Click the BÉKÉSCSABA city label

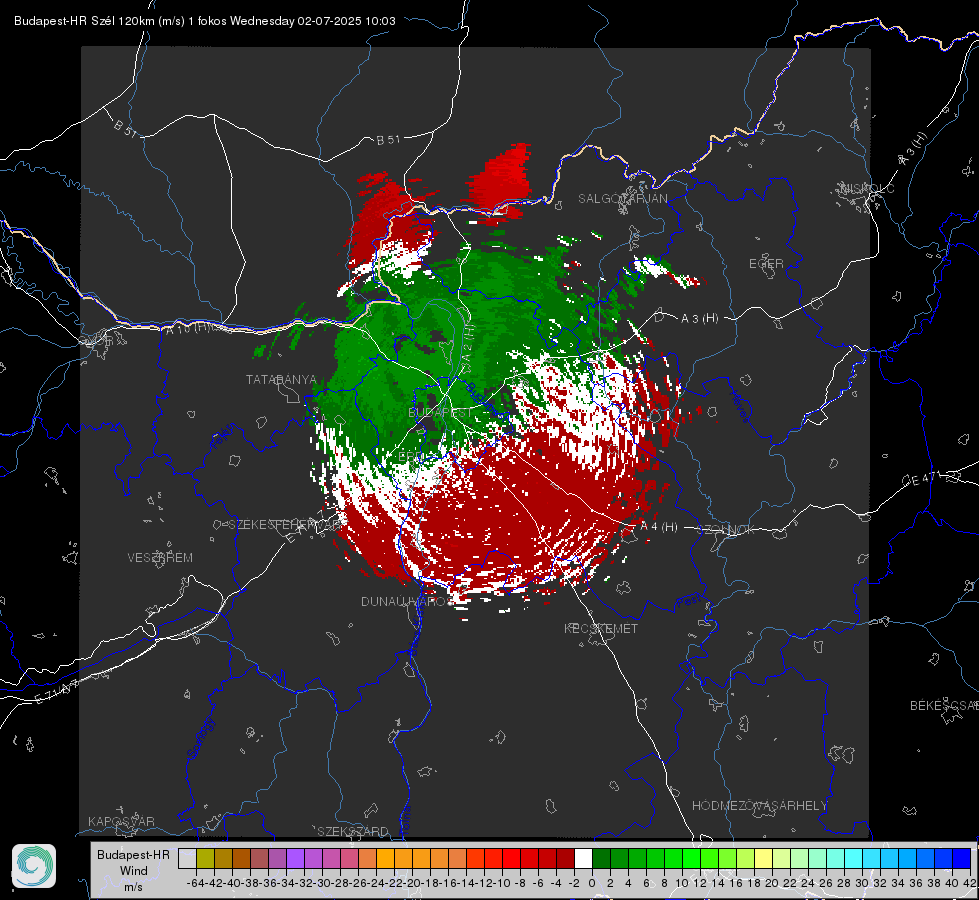click(x=944, y=706)
